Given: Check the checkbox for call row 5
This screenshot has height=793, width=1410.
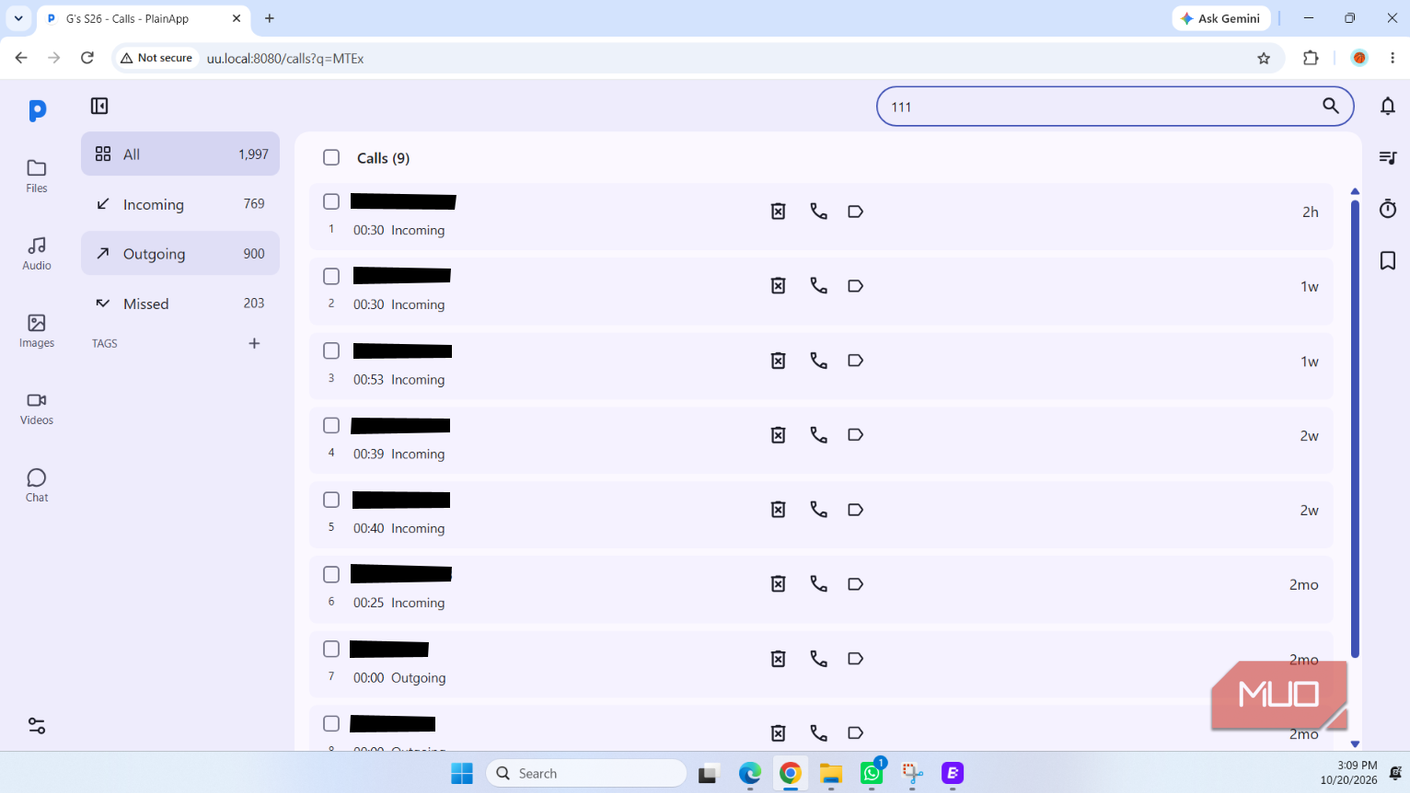Looking at the screenshot, I should [x=331, y=500].
